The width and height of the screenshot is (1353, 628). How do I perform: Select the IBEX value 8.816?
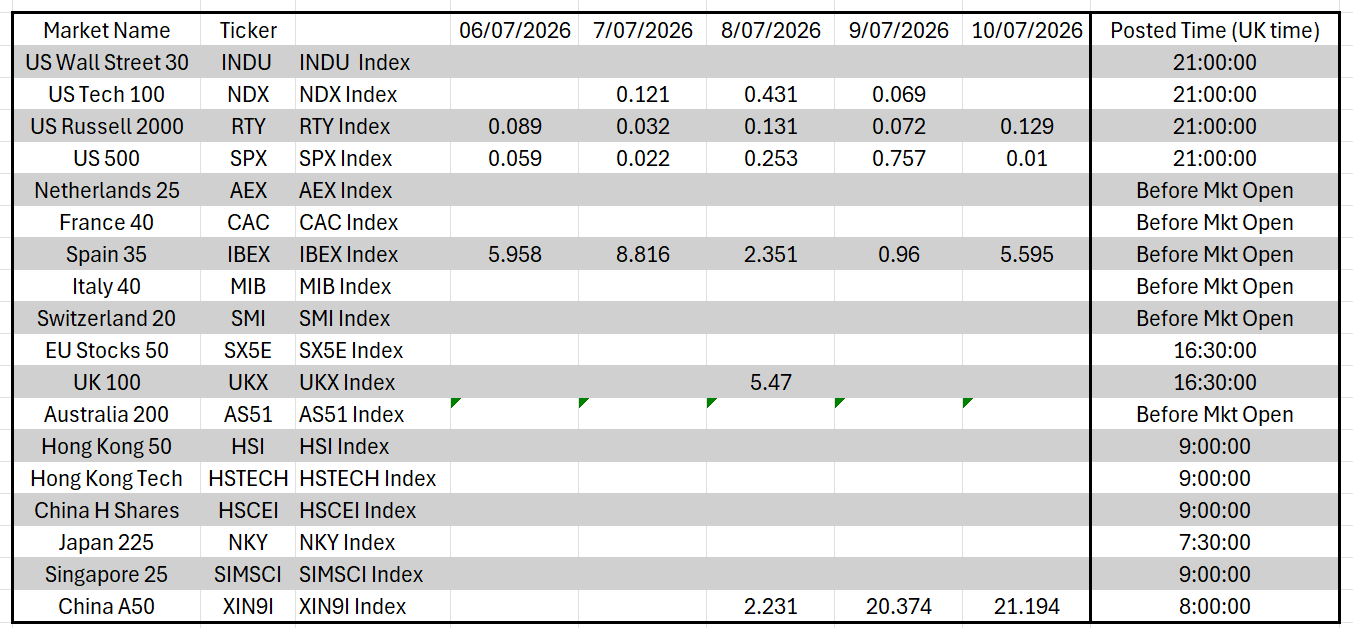coord(643,254)
